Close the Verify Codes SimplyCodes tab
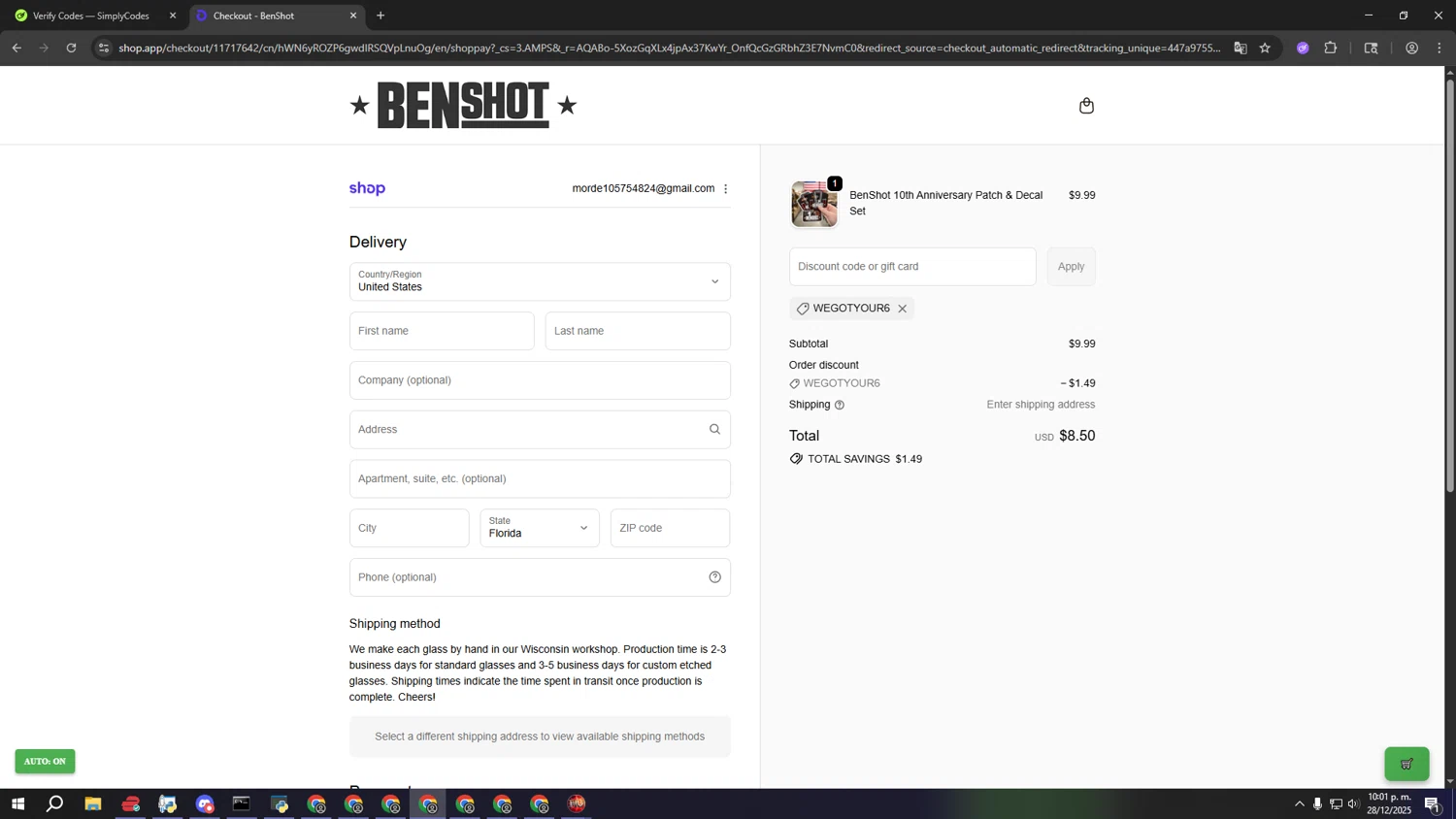 [x=173, y=16]
